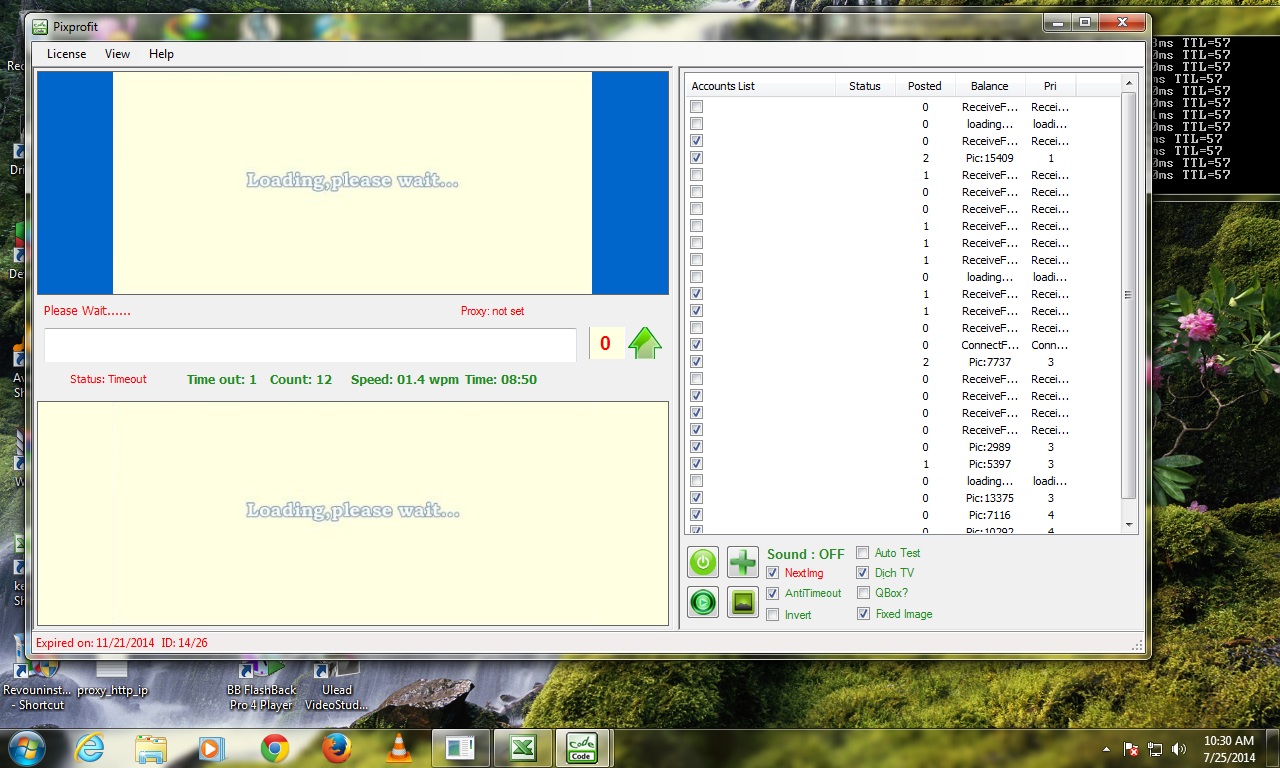Open the Ulead VideoStudio desktop shortcut

tap(336, 685)
